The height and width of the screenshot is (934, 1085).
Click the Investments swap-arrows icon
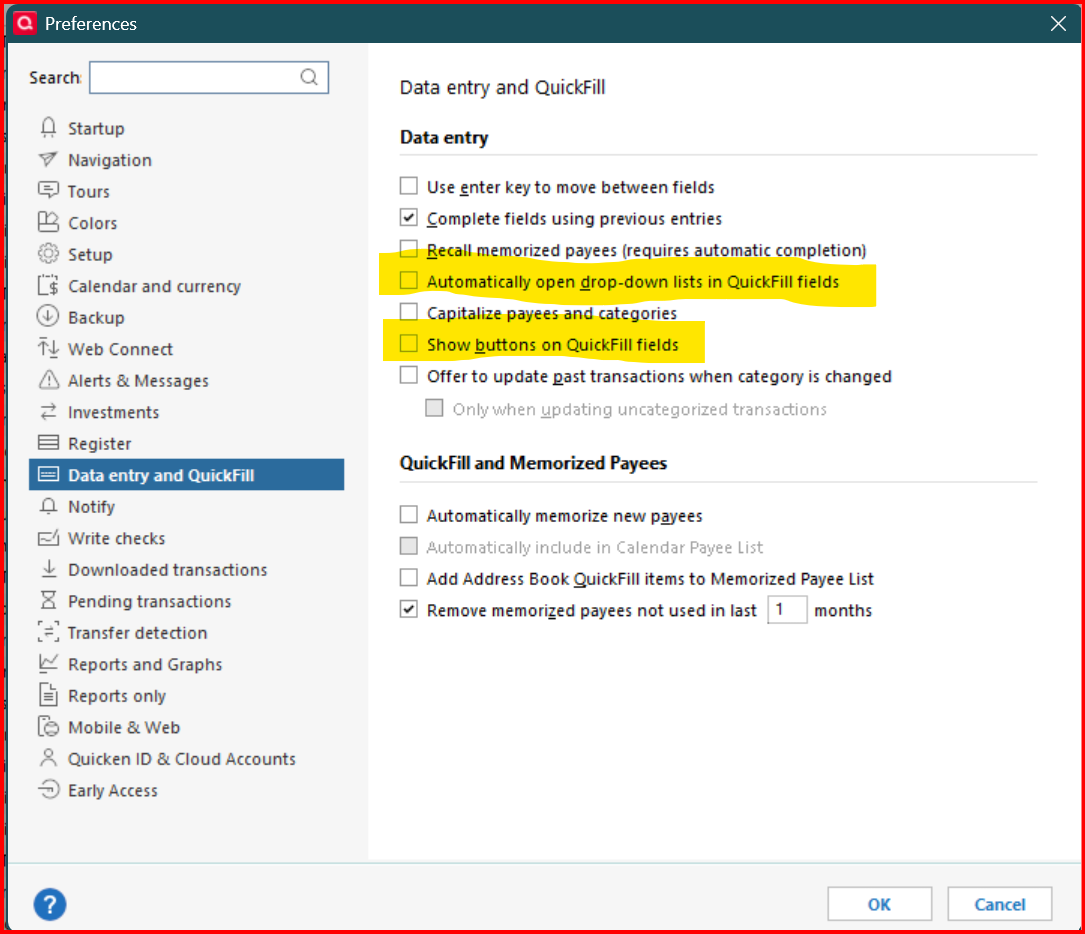[48, 412]
